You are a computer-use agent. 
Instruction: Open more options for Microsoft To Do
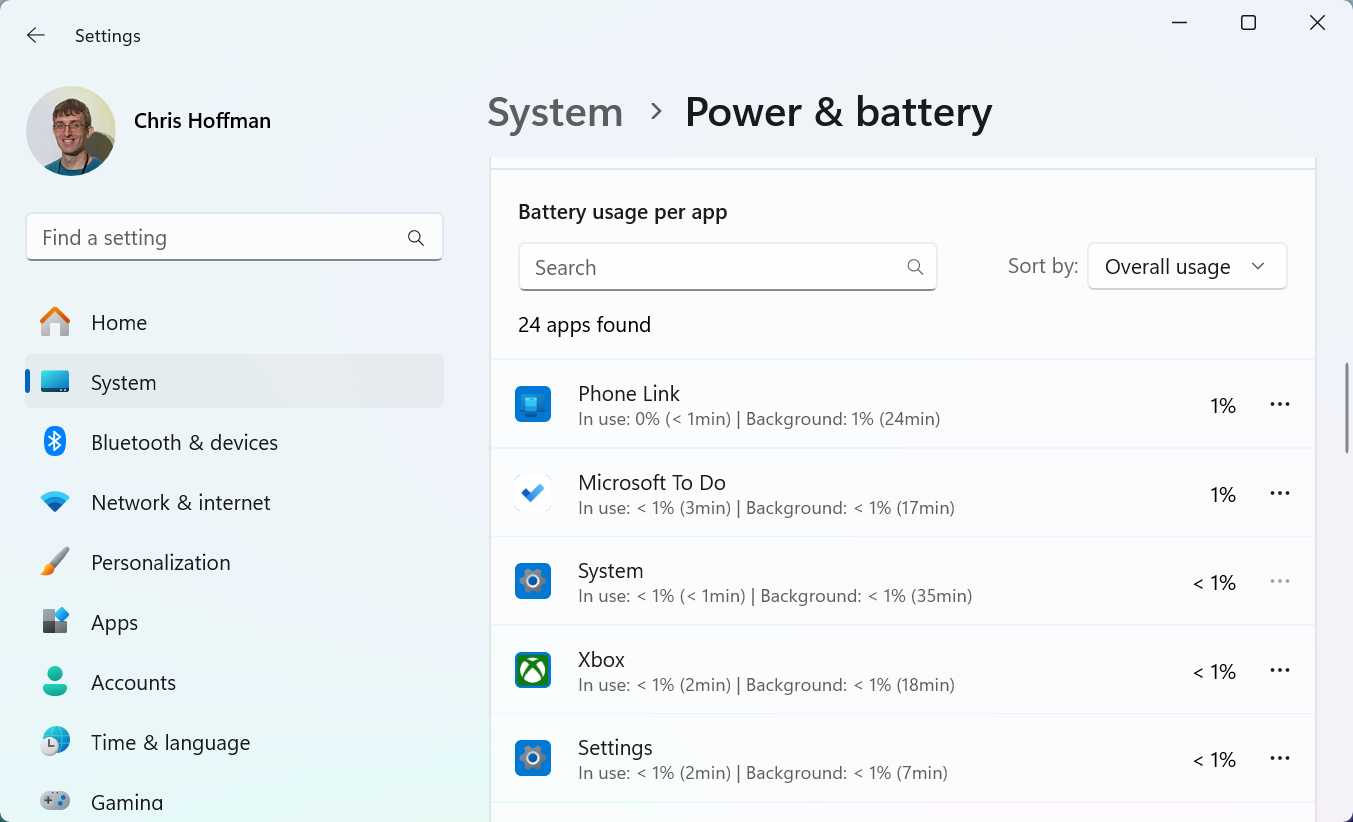click(1280, 492)
